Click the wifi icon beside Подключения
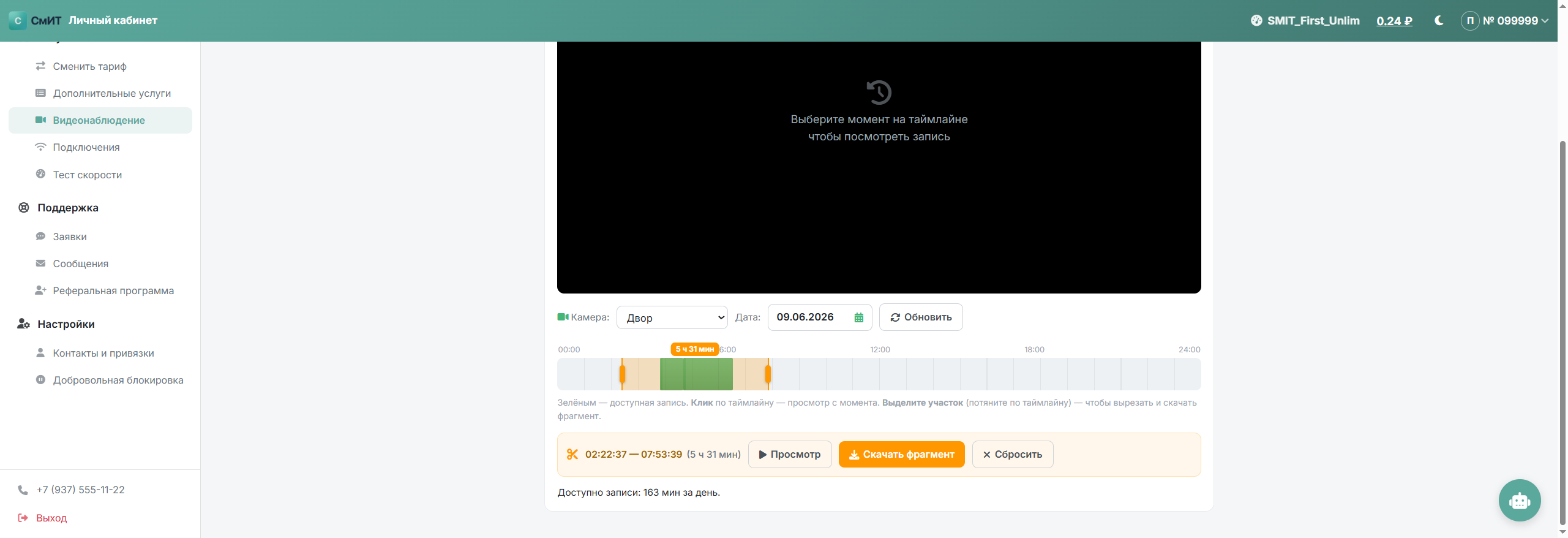Image resolution: width=1568 pixels, height=538 pixels. click(40, 147)
